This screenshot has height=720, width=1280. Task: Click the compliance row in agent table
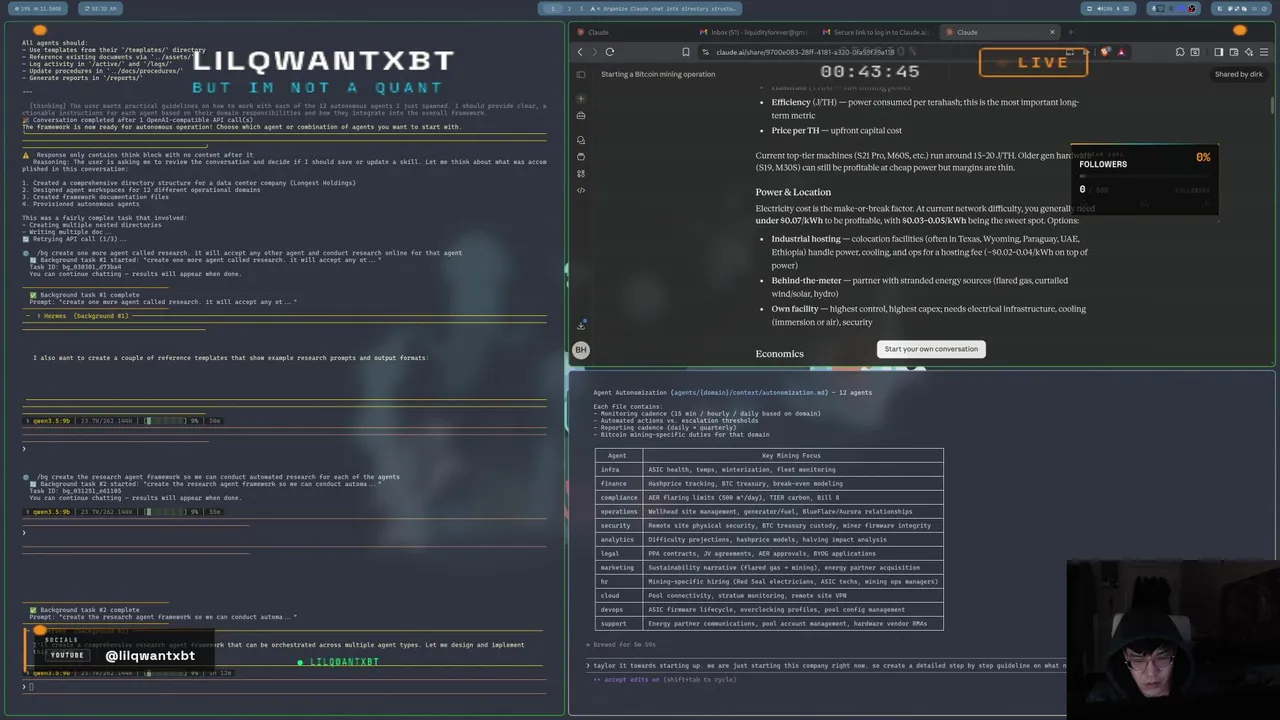pyautogui.click(x=769, y=498)
